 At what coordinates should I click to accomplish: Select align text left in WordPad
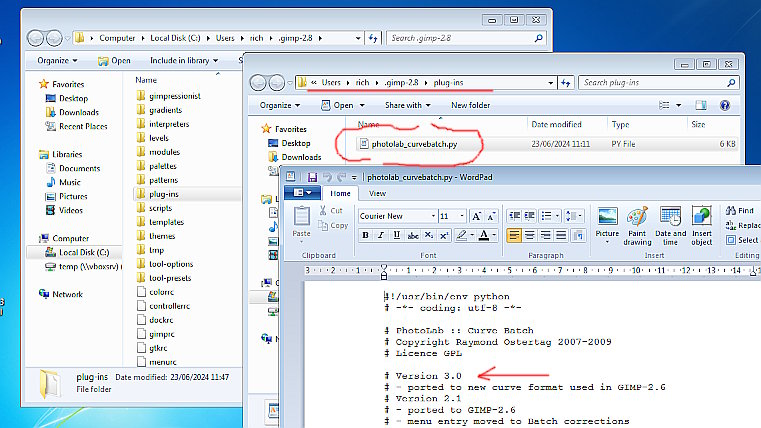pos(513,235)
